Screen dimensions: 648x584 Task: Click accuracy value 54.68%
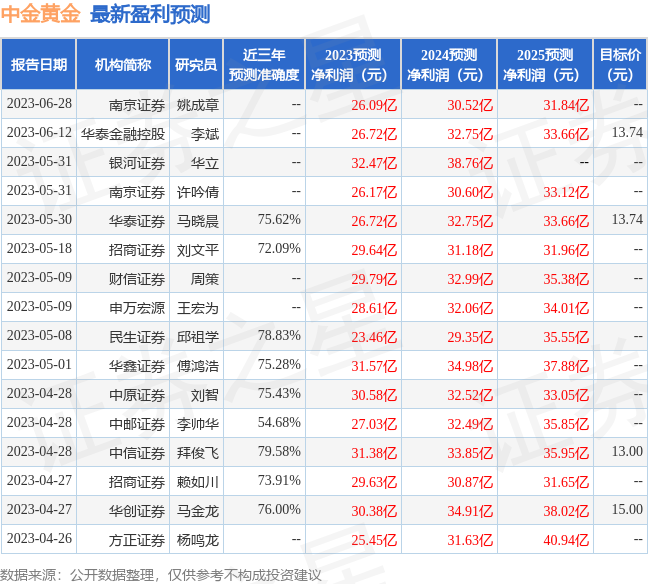[279, 422]
